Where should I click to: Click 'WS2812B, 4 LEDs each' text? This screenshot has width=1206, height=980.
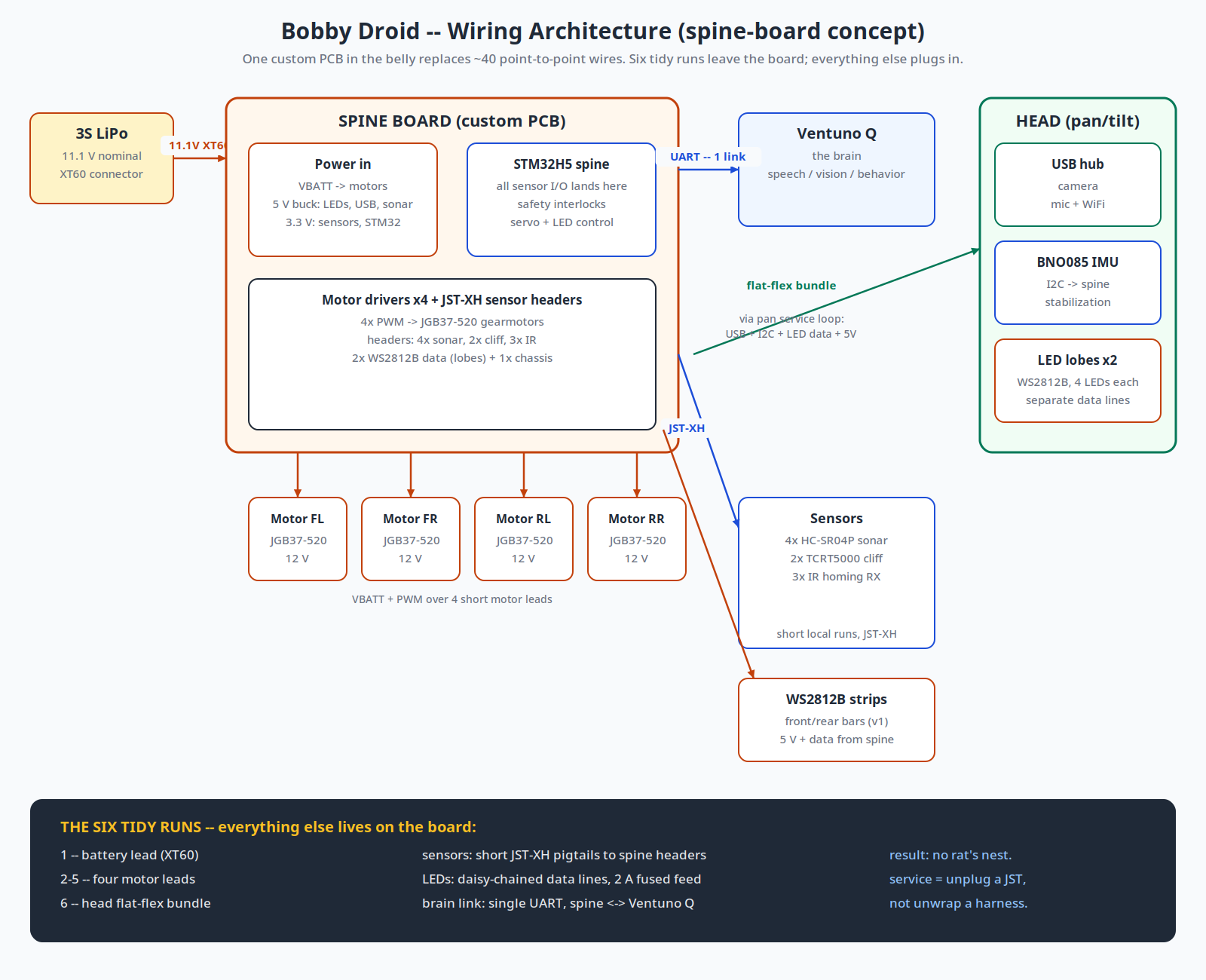click(x=1078, y=382)
